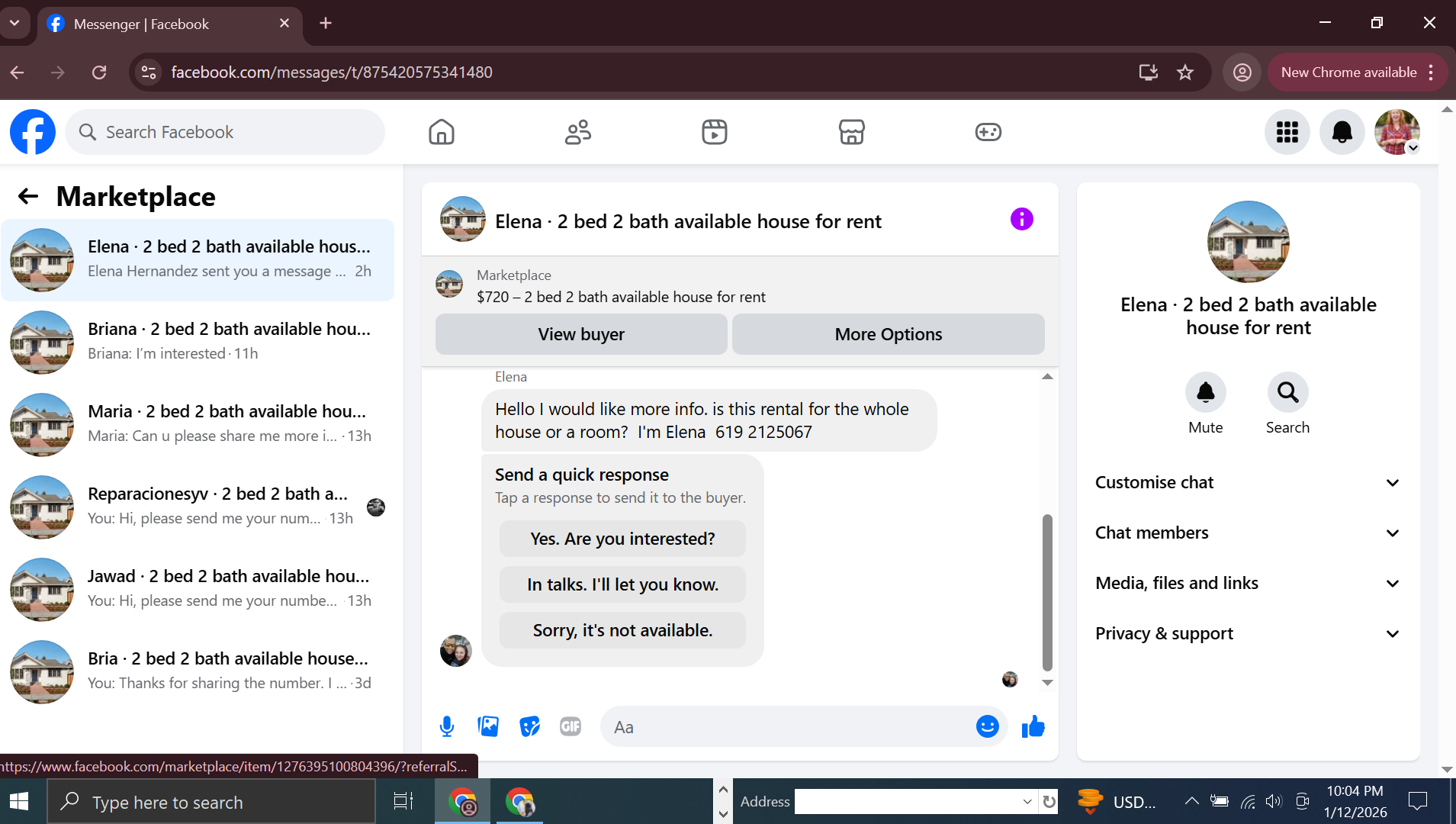
Task: Open the tab search dropdown arrow
Action: point(14,23)
